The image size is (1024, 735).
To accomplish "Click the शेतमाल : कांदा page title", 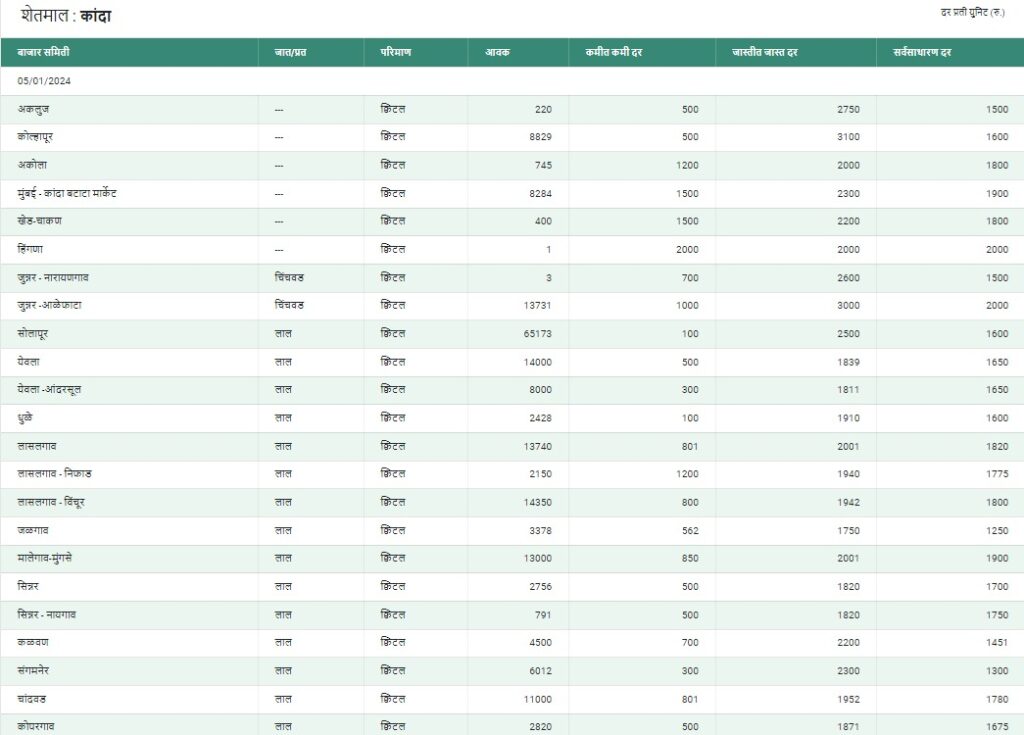I will pos(66,17).
